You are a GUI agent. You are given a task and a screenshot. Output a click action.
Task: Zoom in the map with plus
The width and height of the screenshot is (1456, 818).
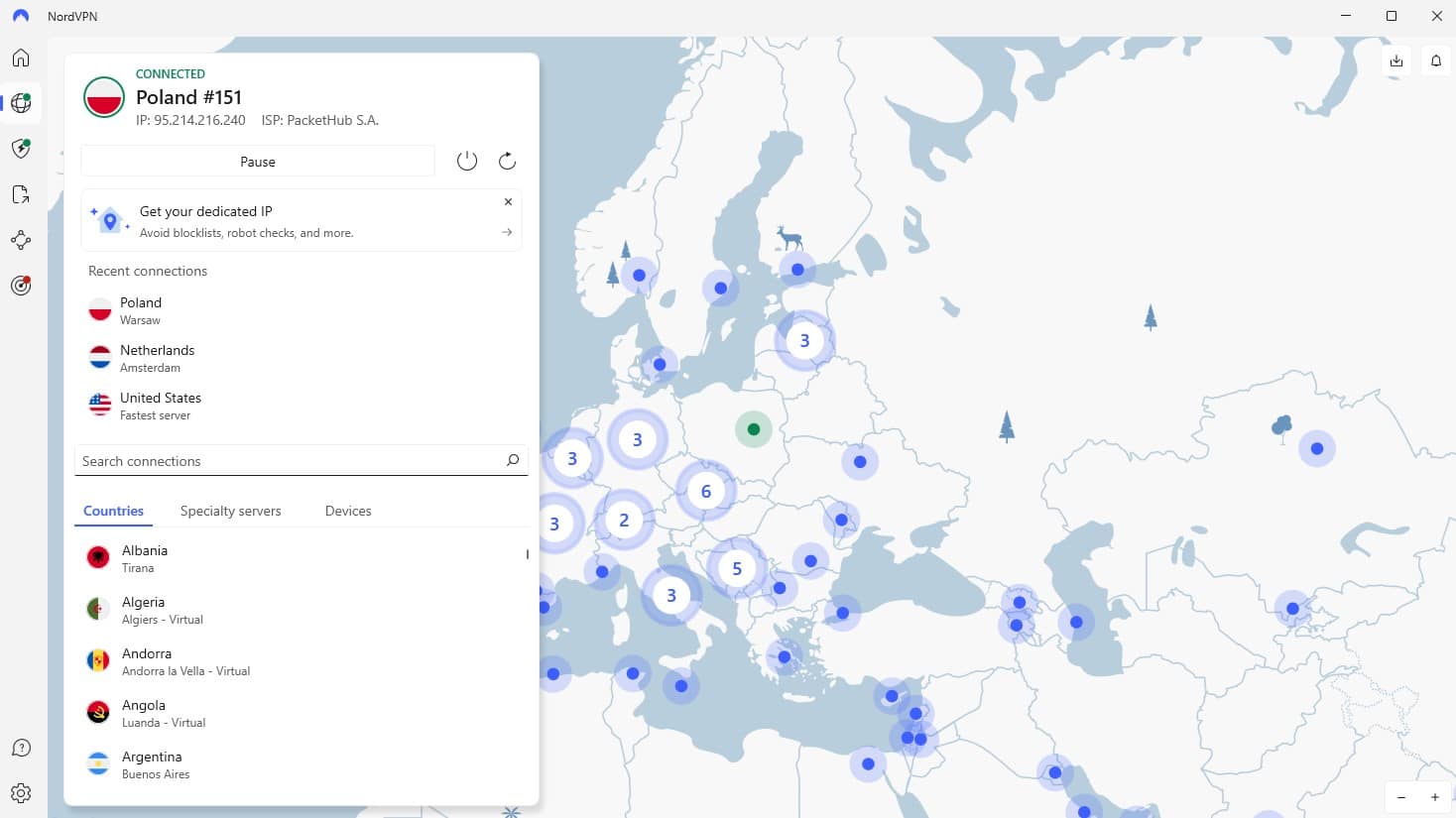[x=1434, y=797]
